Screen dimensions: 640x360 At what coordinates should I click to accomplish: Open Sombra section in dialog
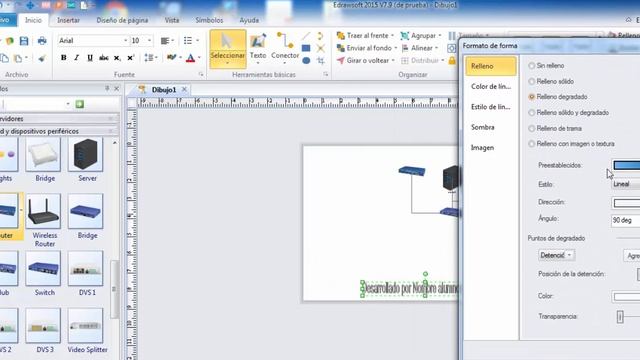[491, 127]
